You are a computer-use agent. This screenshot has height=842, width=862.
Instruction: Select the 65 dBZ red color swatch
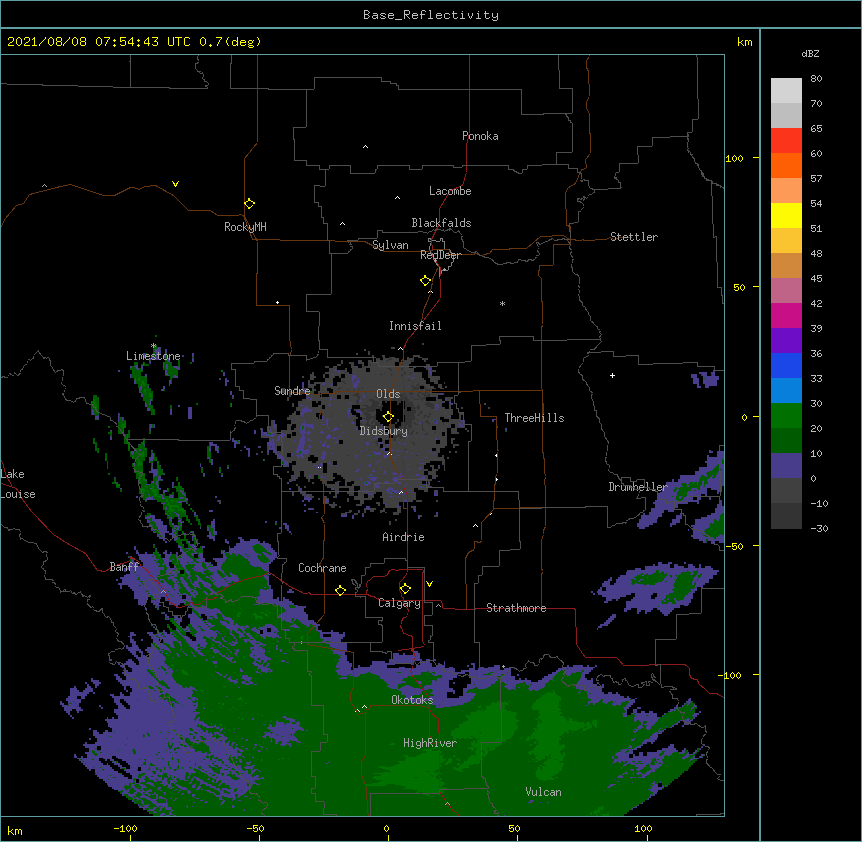coord(786,140)
